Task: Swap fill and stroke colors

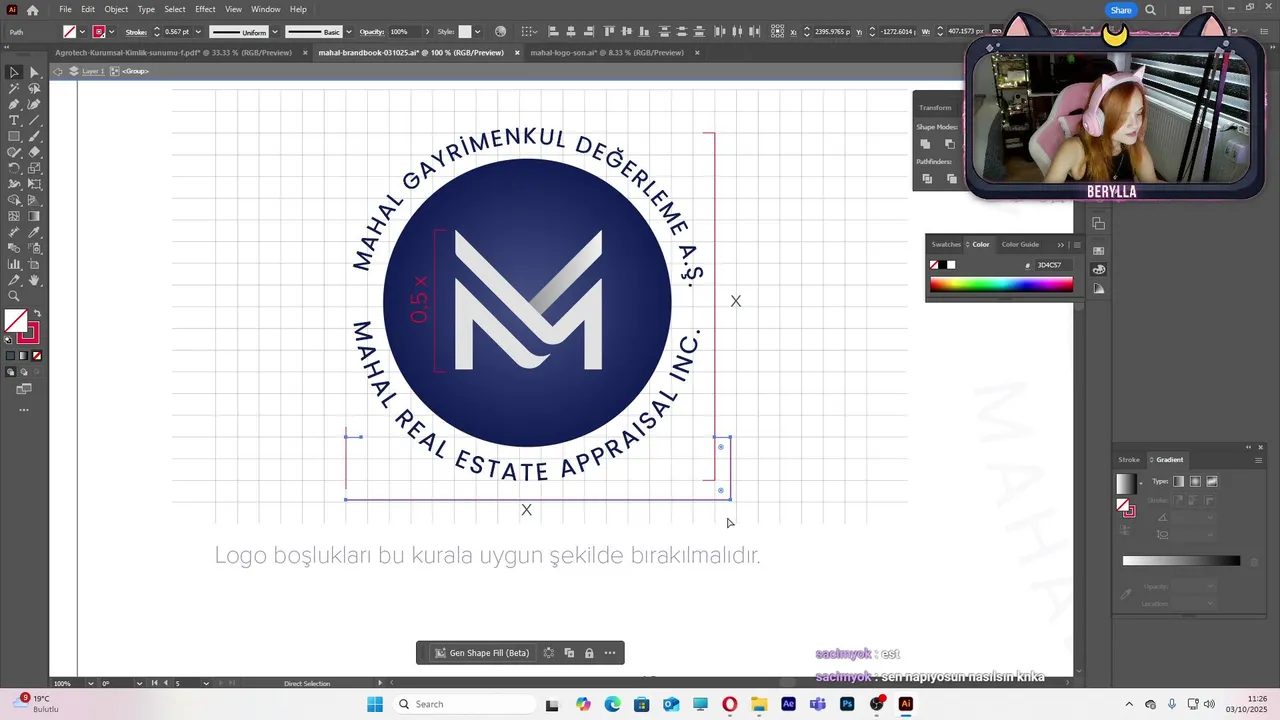Action: [x=37, y=314]
